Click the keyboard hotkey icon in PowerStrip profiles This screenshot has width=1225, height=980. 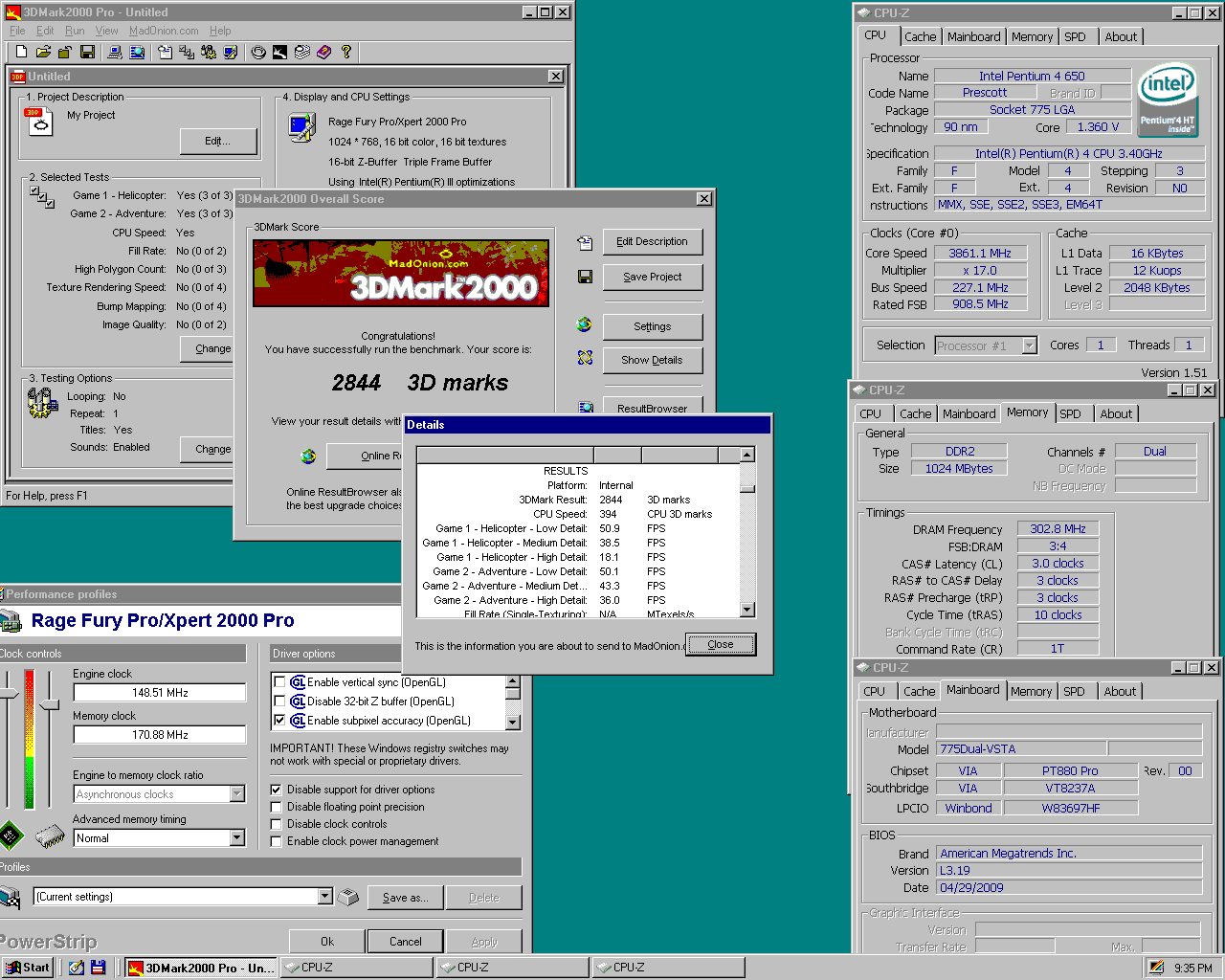[x=349, y=897]
